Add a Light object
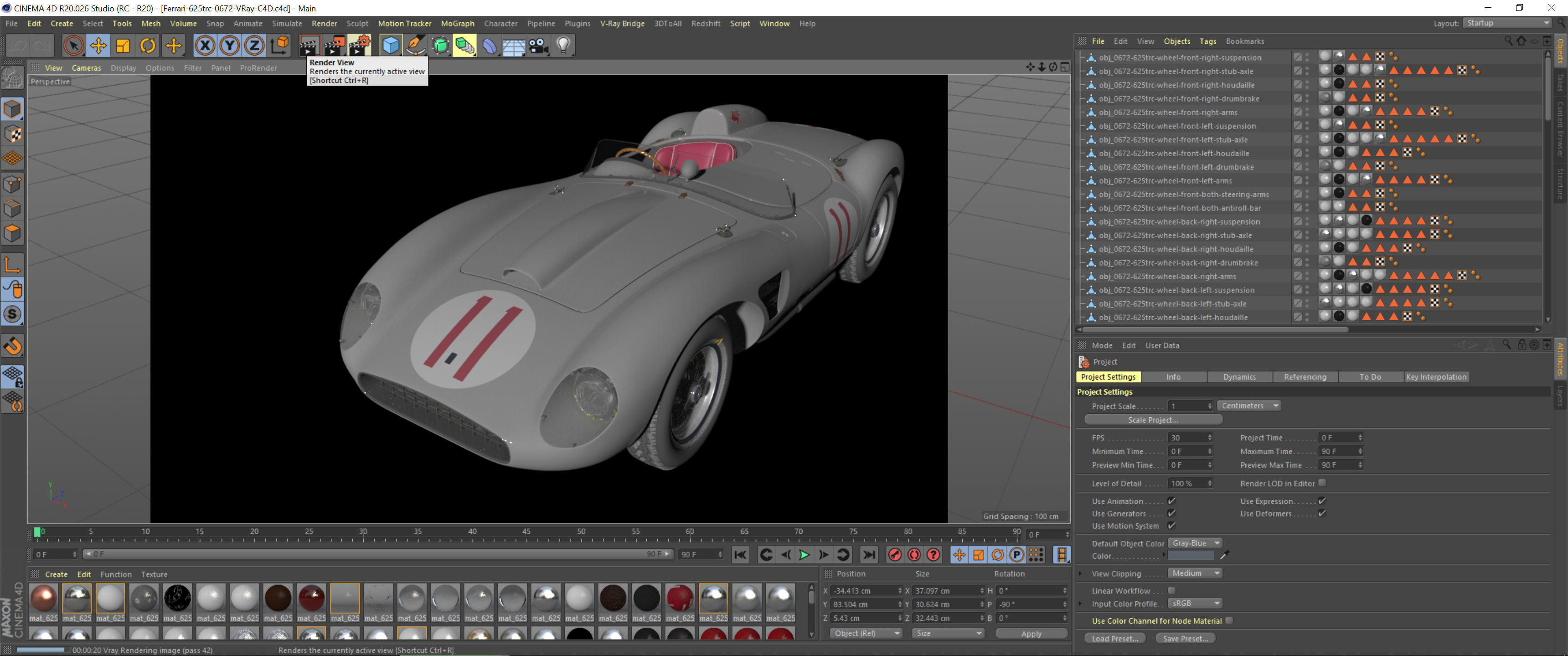The width and height of the screenshot is (1568, 656). (x=564, y=46)
